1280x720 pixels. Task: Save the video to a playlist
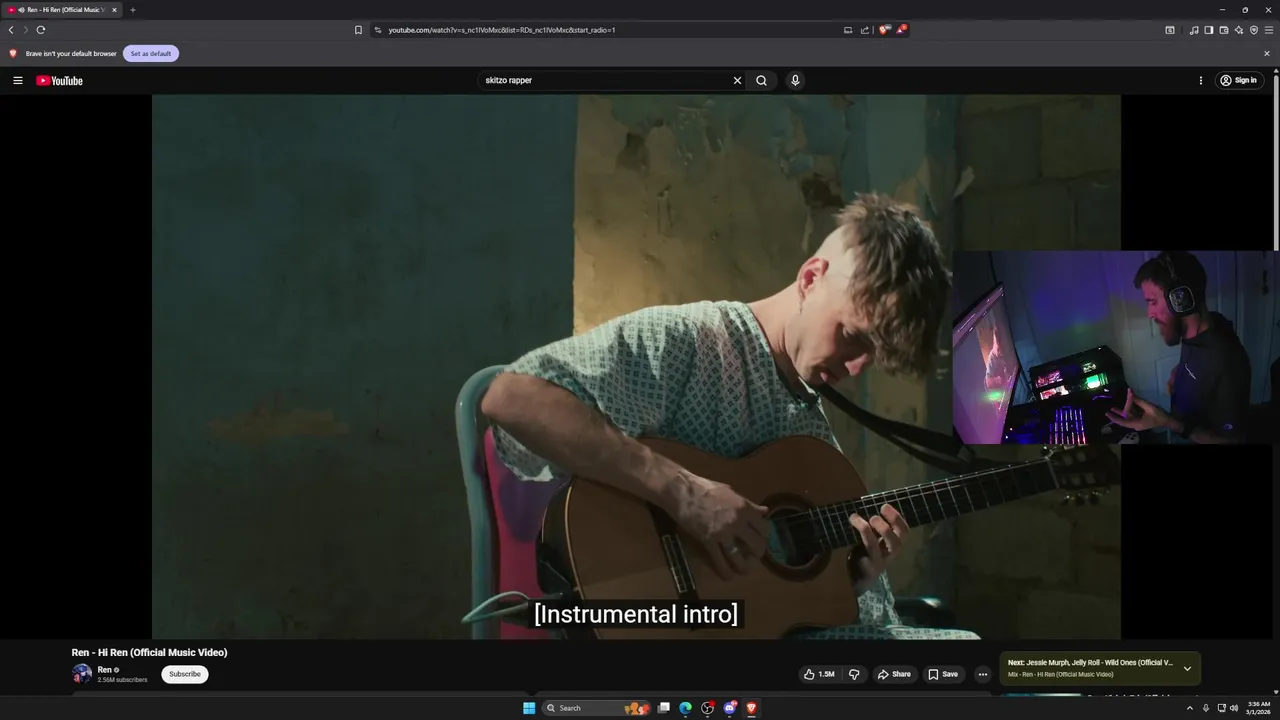coord(942,674)
